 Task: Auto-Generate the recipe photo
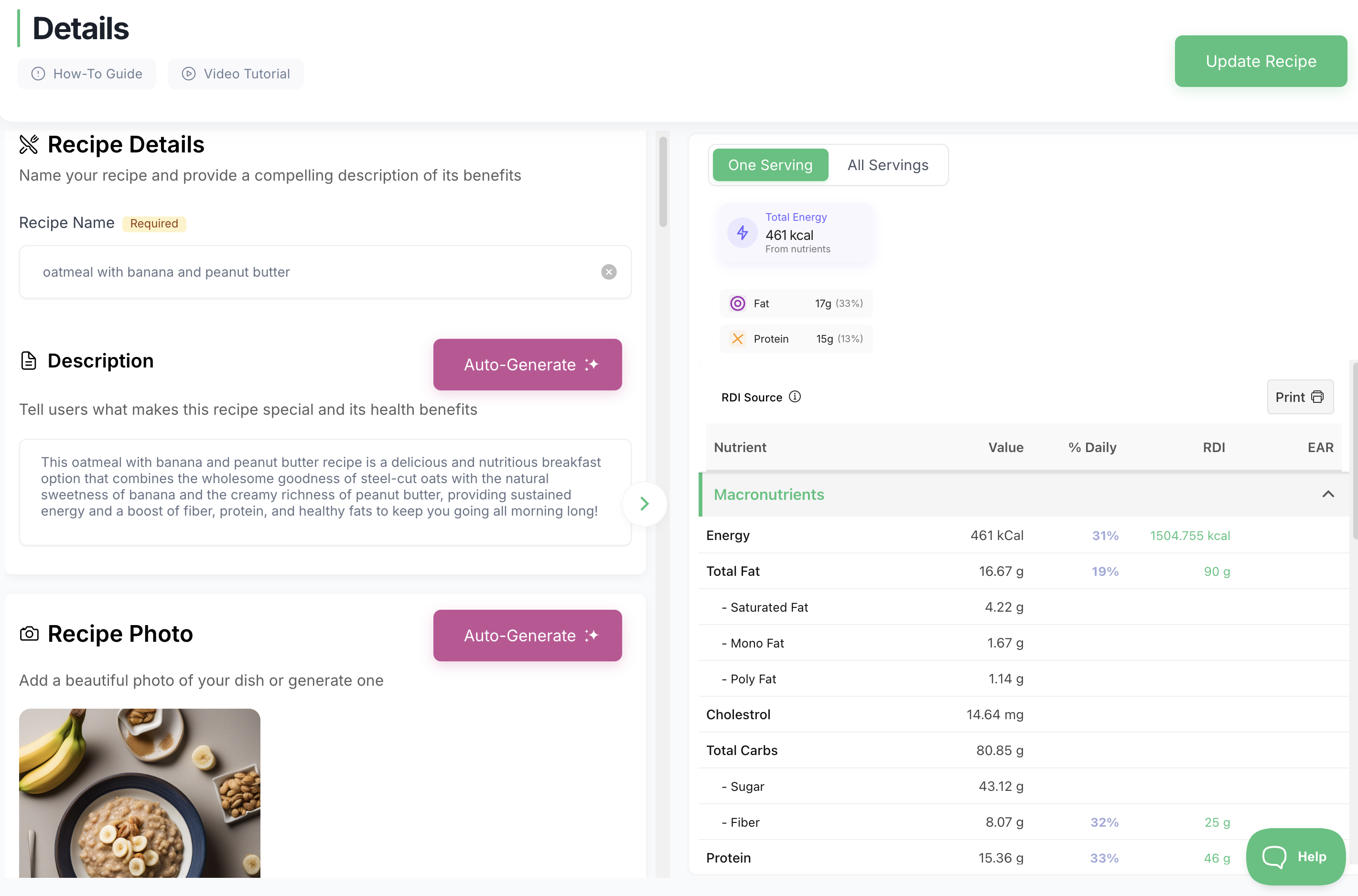point(527,636)
